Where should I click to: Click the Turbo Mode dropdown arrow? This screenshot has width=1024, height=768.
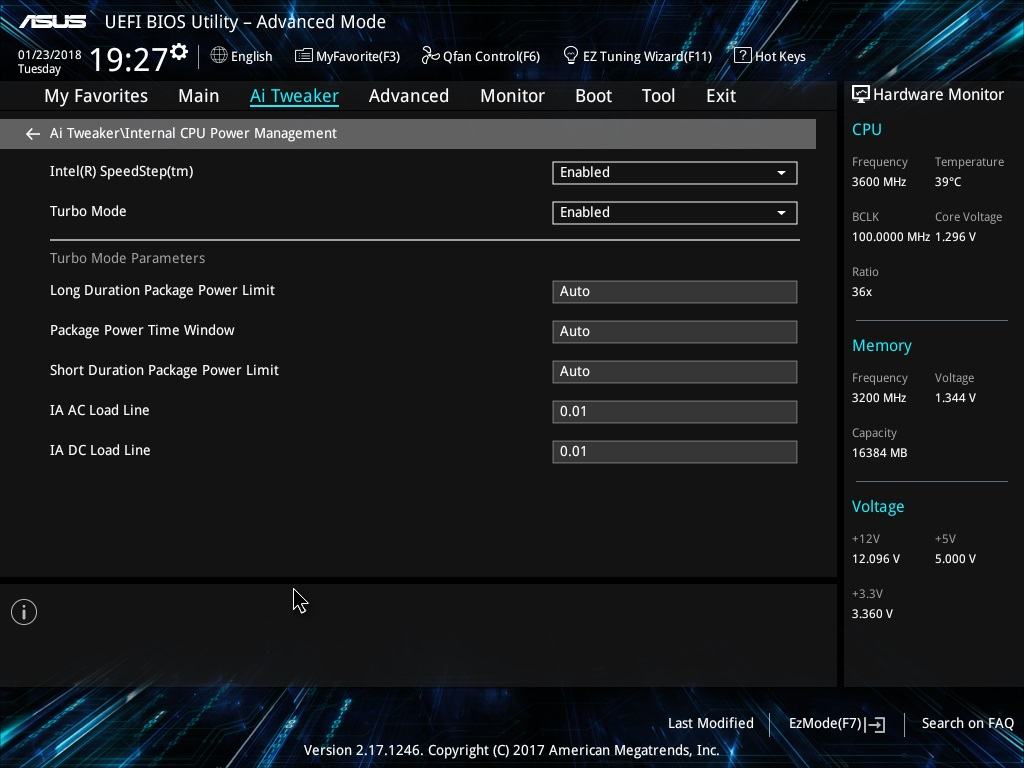[781, 213]
